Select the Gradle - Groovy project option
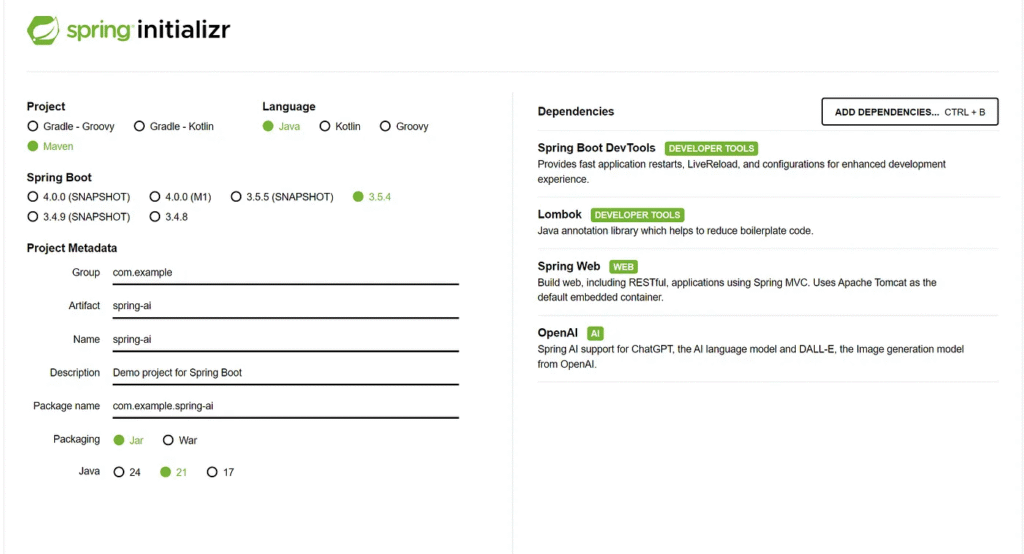 coord(33,127)
